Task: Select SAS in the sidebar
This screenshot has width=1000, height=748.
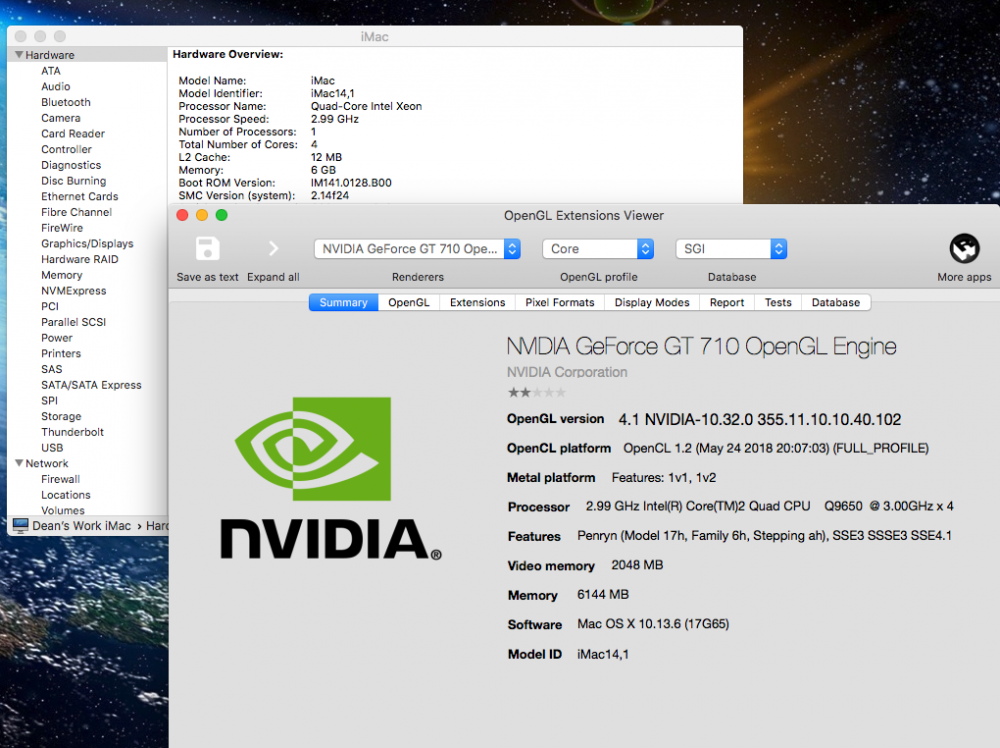Action: [x=52, y=369]
